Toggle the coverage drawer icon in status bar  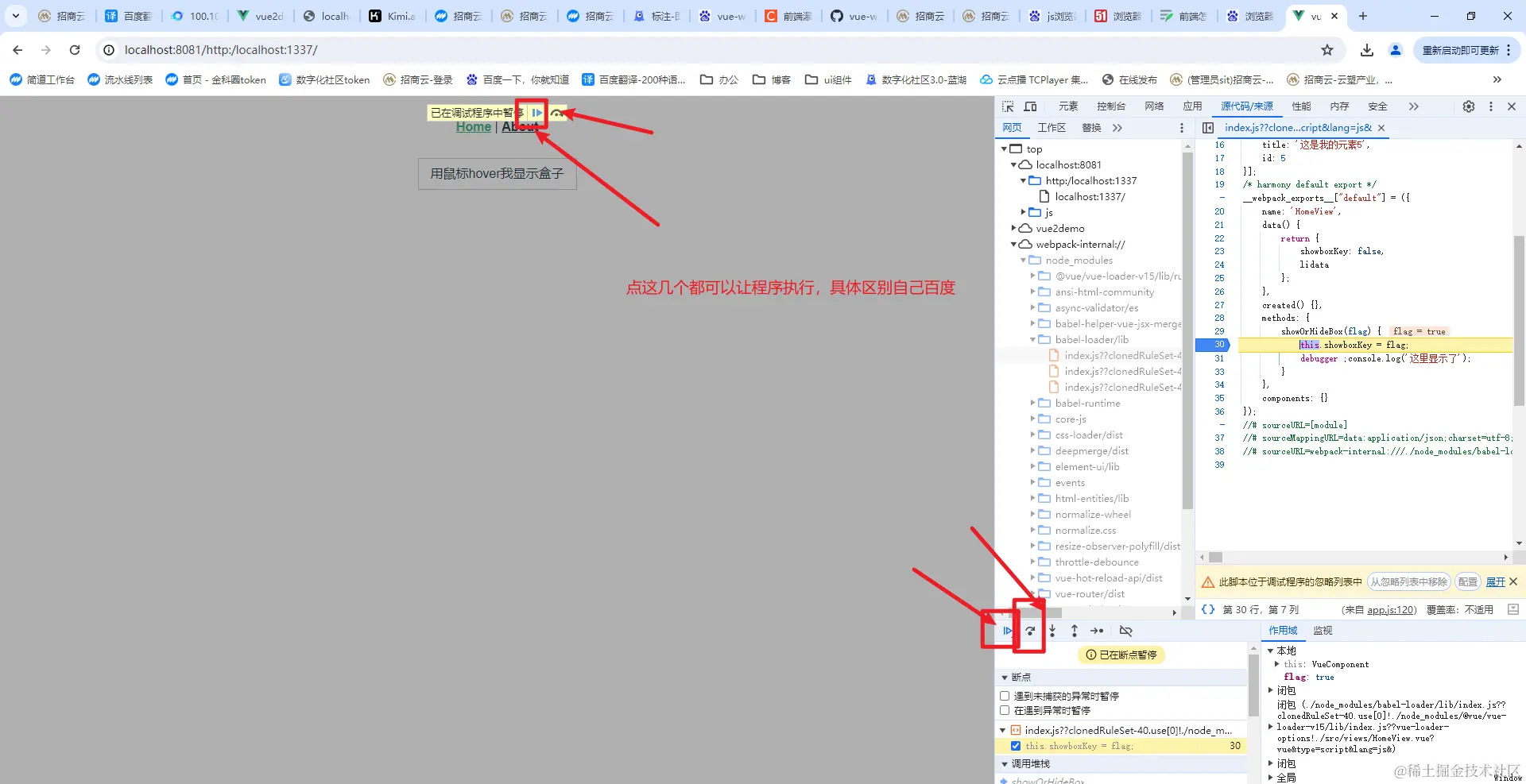coord(1513,609)
